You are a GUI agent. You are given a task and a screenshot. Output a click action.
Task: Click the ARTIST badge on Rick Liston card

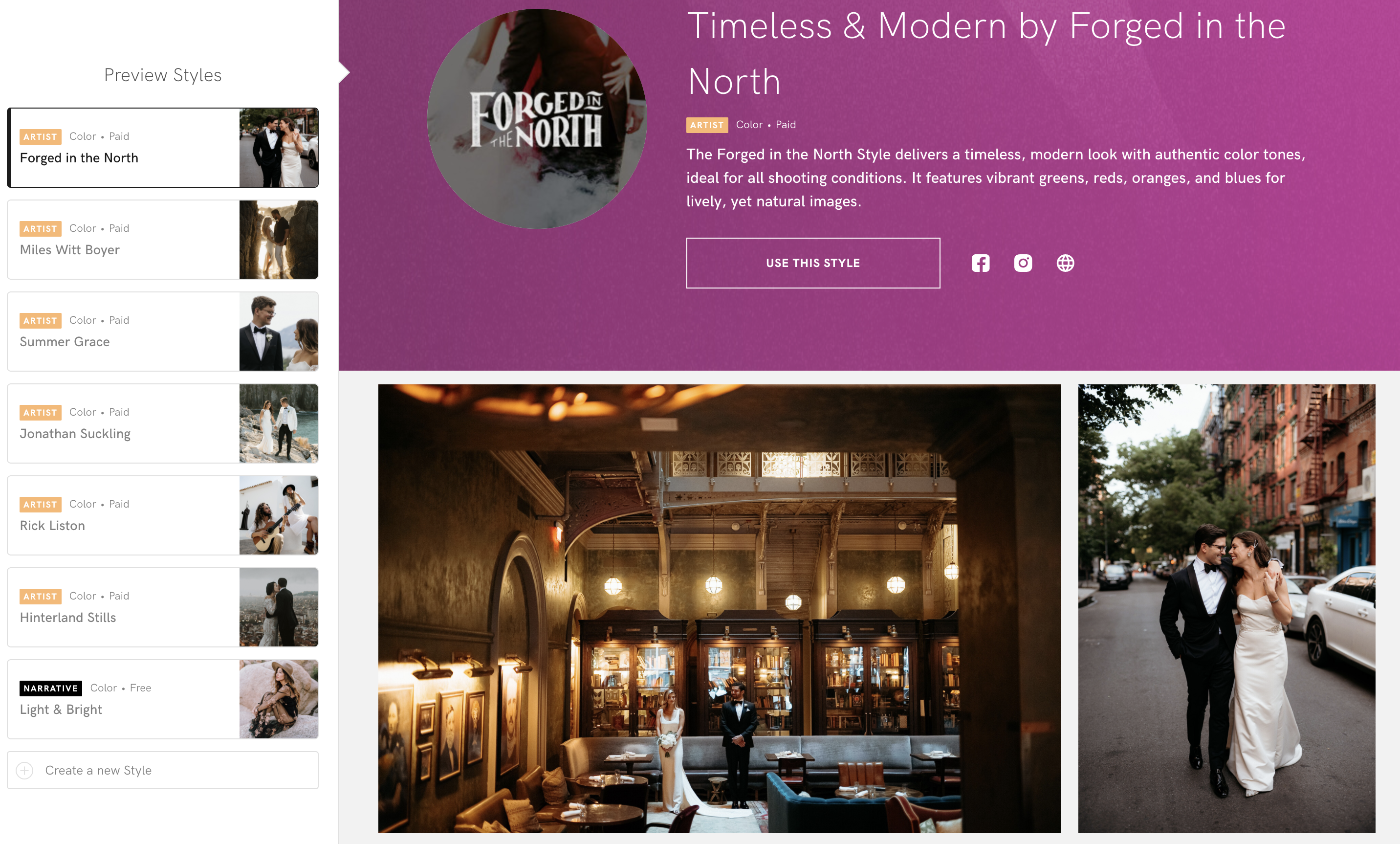pos(41,504)
